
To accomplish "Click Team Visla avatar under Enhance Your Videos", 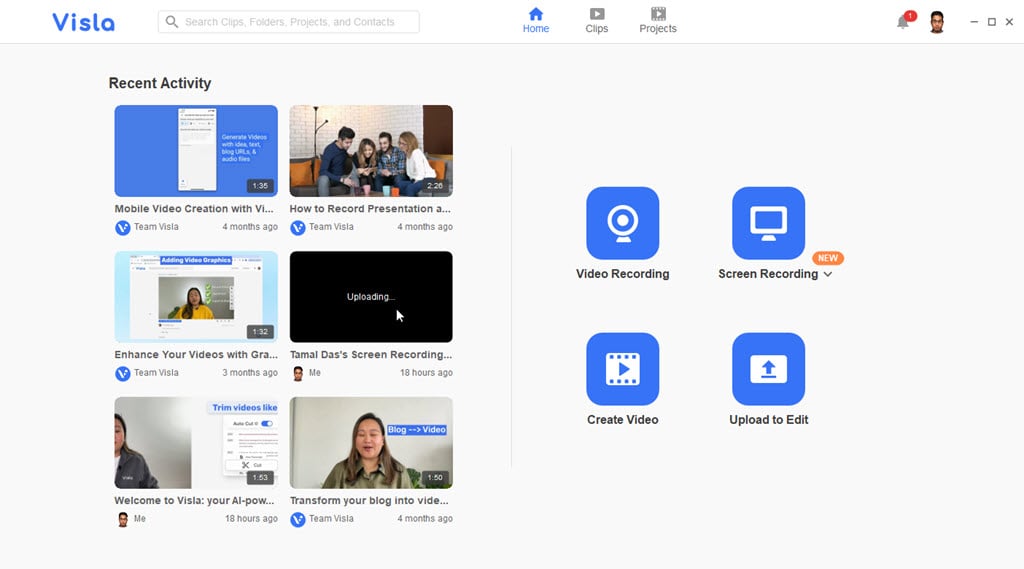I will coord(122,373).
